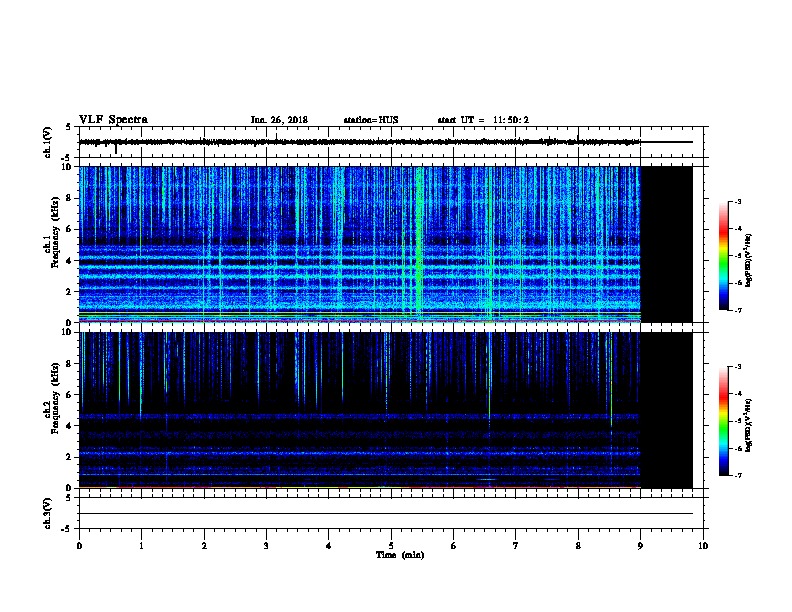Click the time axis tick label "3"
Viewport: 792px width, 612px height.
click(266, 546)
